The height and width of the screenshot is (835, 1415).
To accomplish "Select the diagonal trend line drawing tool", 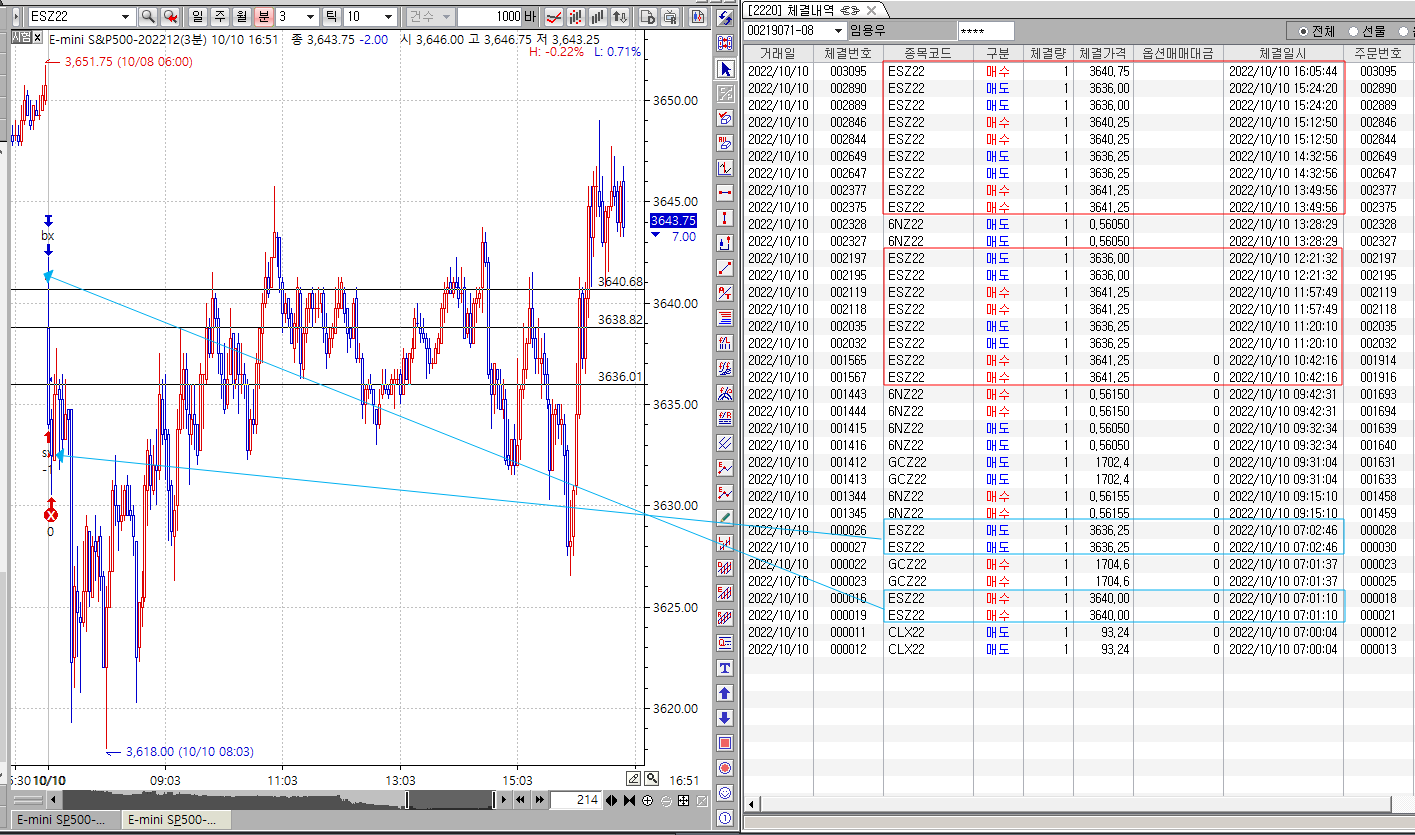I will [x=725, y=267].
